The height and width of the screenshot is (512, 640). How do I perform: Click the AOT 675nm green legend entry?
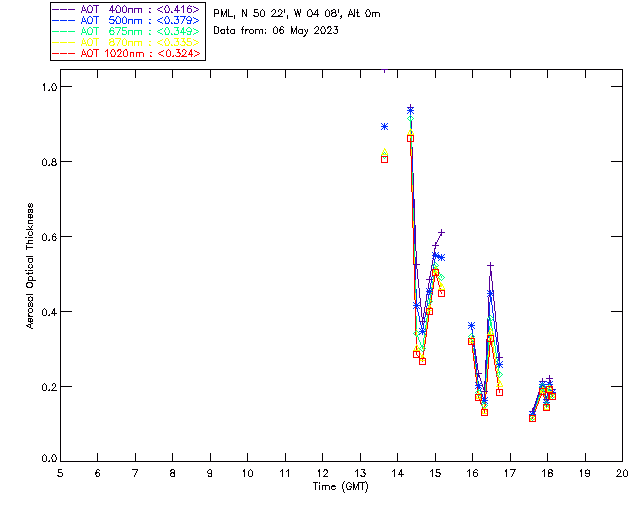coord(127,31)
